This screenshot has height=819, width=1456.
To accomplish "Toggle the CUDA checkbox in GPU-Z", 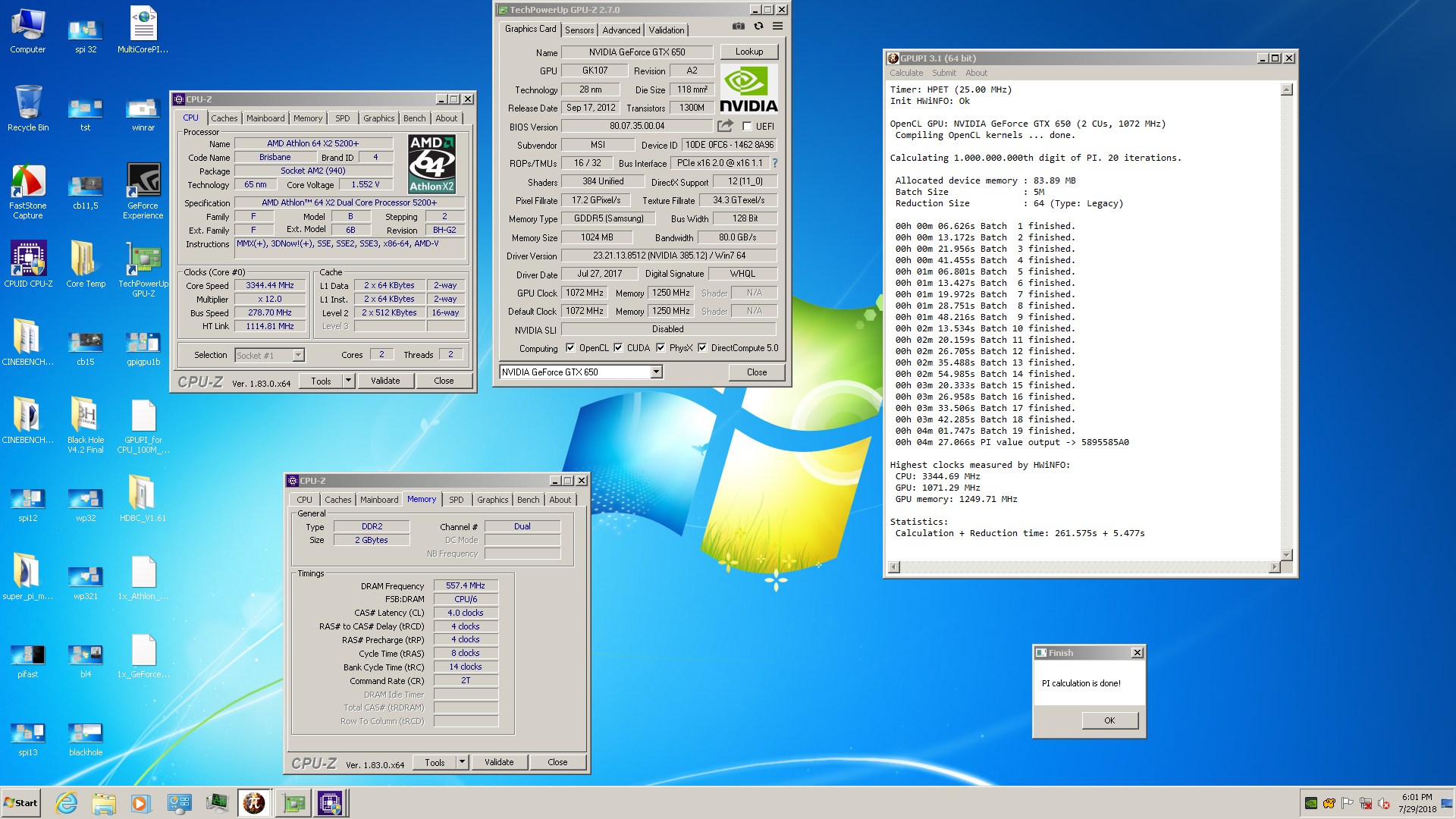I will pyautogui.click(x=618, y=348).
